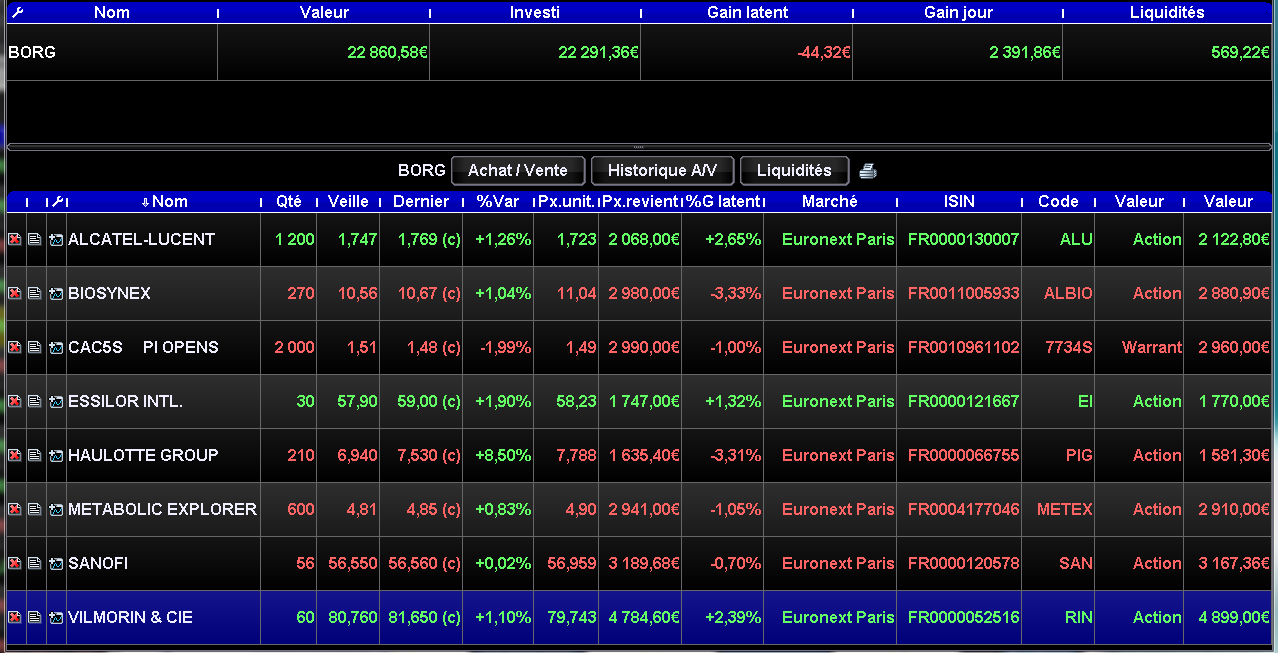The width and height of the screenshot is (1278, 653).
Task: Grab the splitter handle between the two panels
Action: (x=639, y=147)
